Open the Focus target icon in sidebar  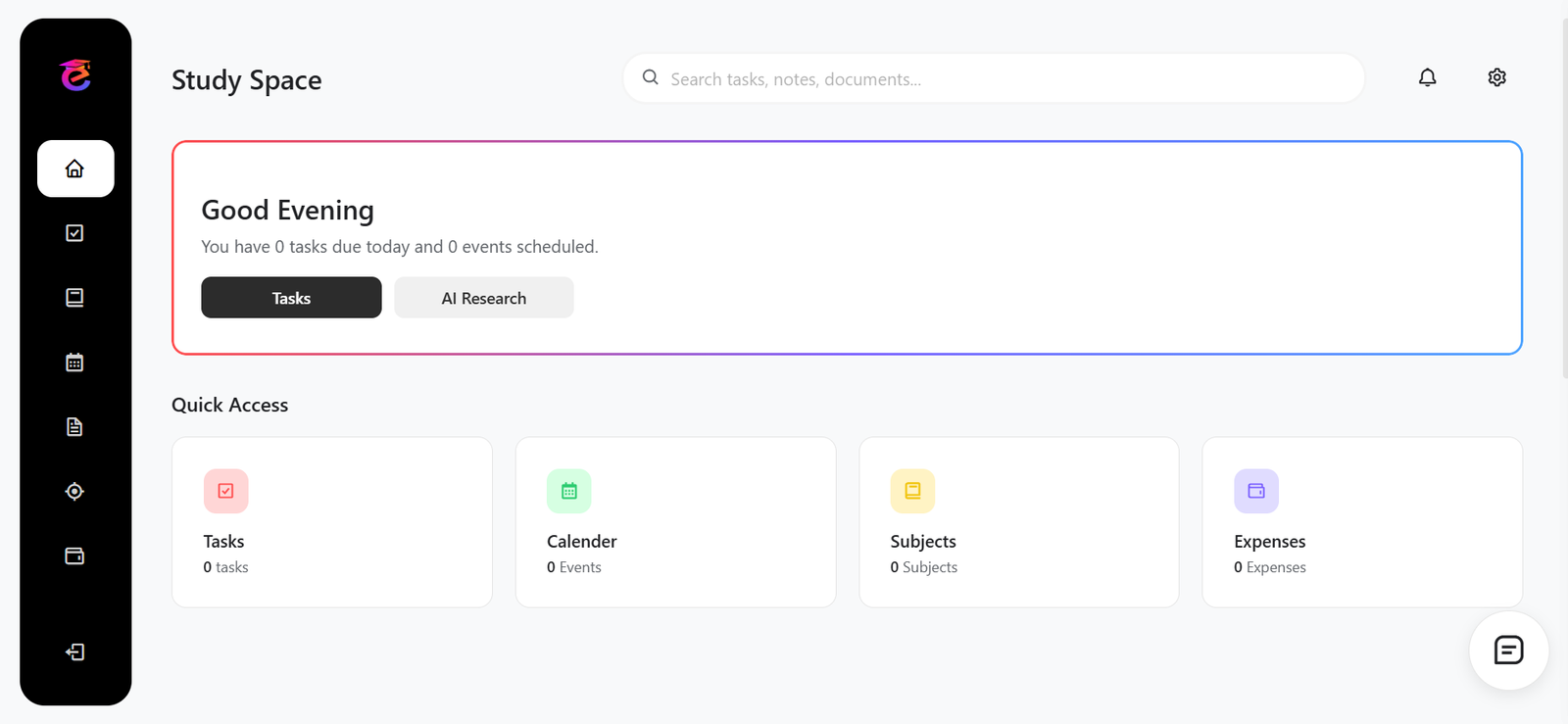coord(74,492)
